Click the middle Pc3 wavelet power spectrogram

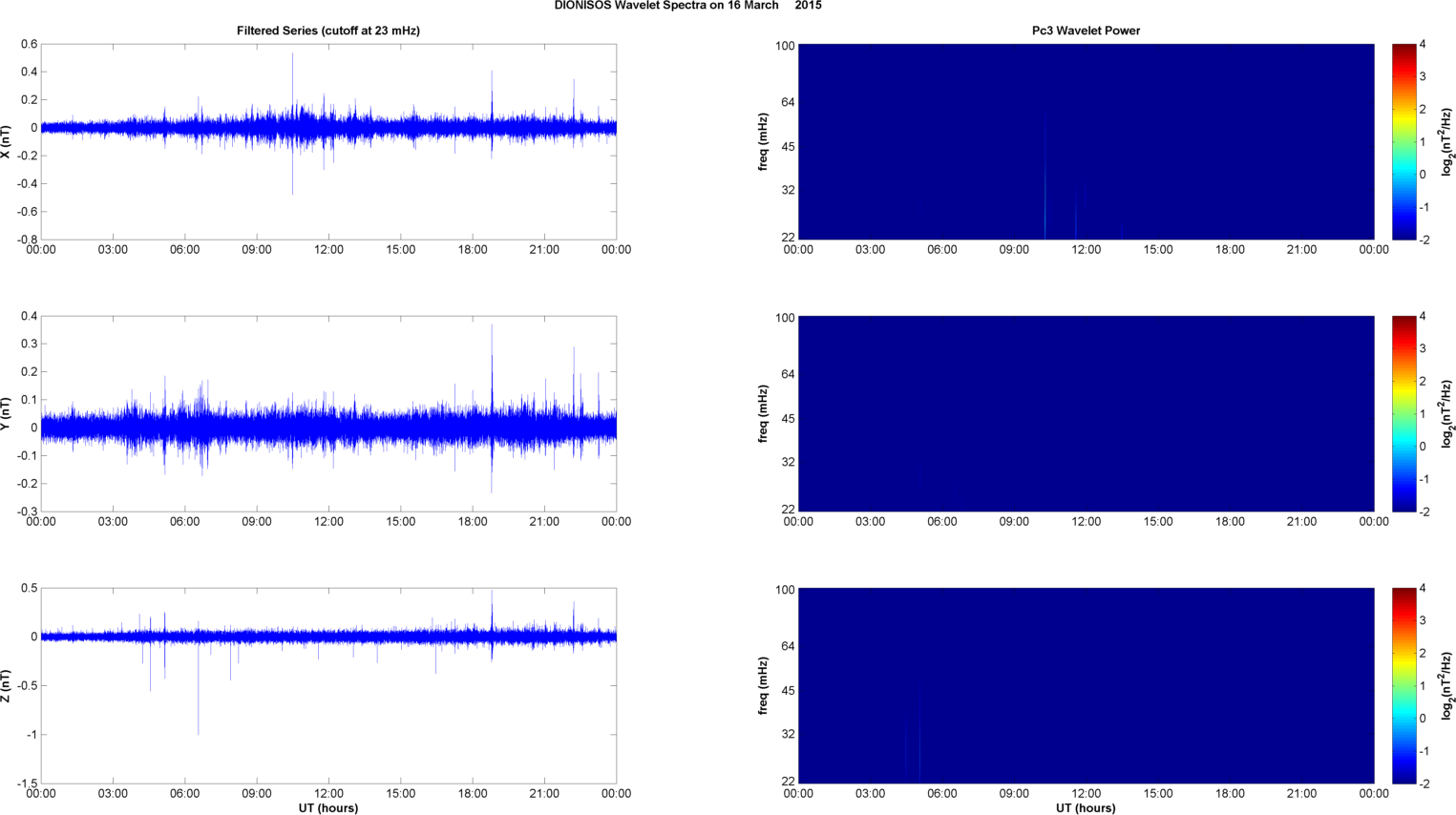tap(1086, 413)
